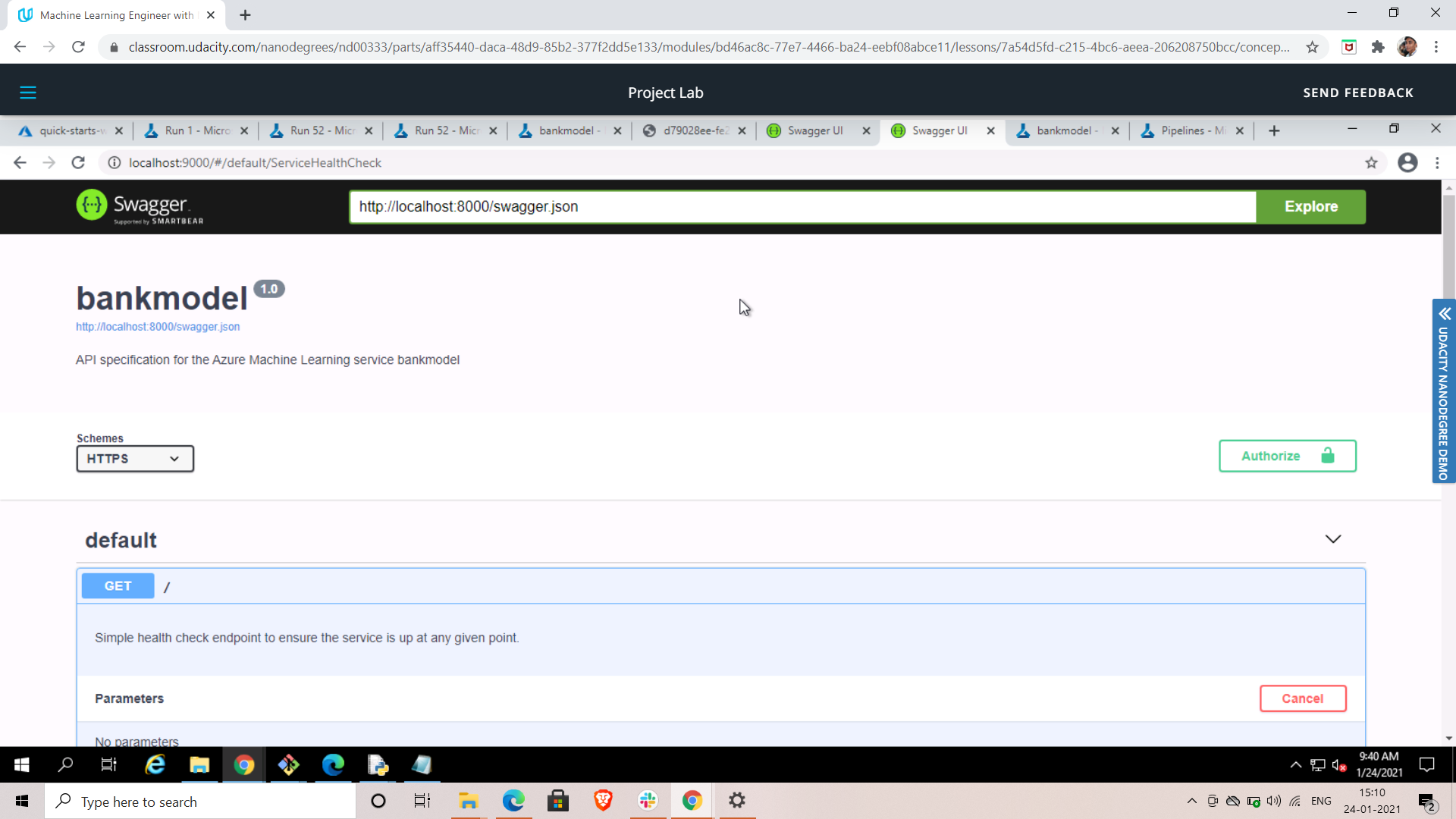This screenshot has width=1456, height=819.
Task: Open the Schemes HTTPS dropdown
Action: coord(135,459)
